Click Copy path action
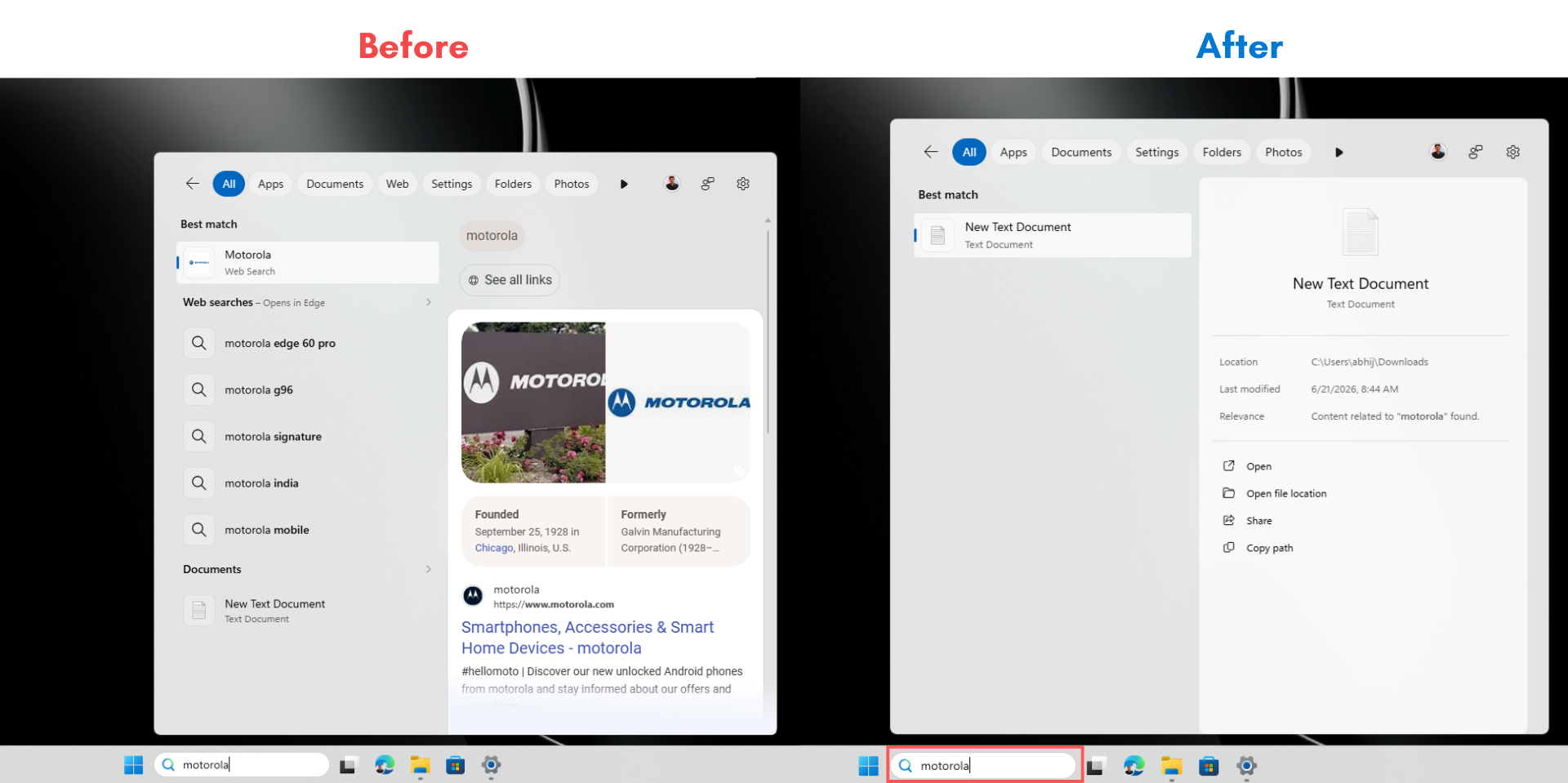The height and width of the screenshot is (783, 1568). click(1258, 548)
